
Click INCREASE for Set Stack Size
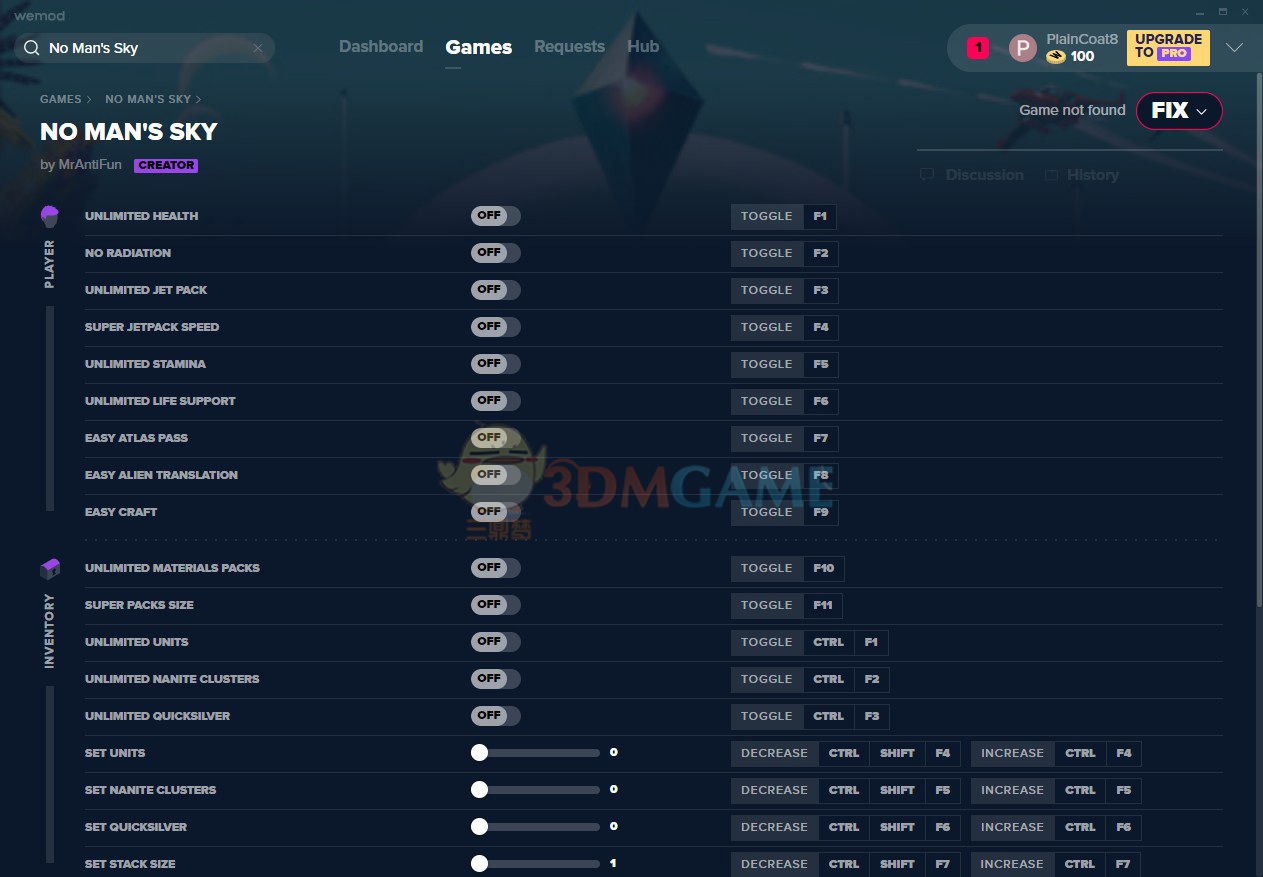tap(1012, 864)
